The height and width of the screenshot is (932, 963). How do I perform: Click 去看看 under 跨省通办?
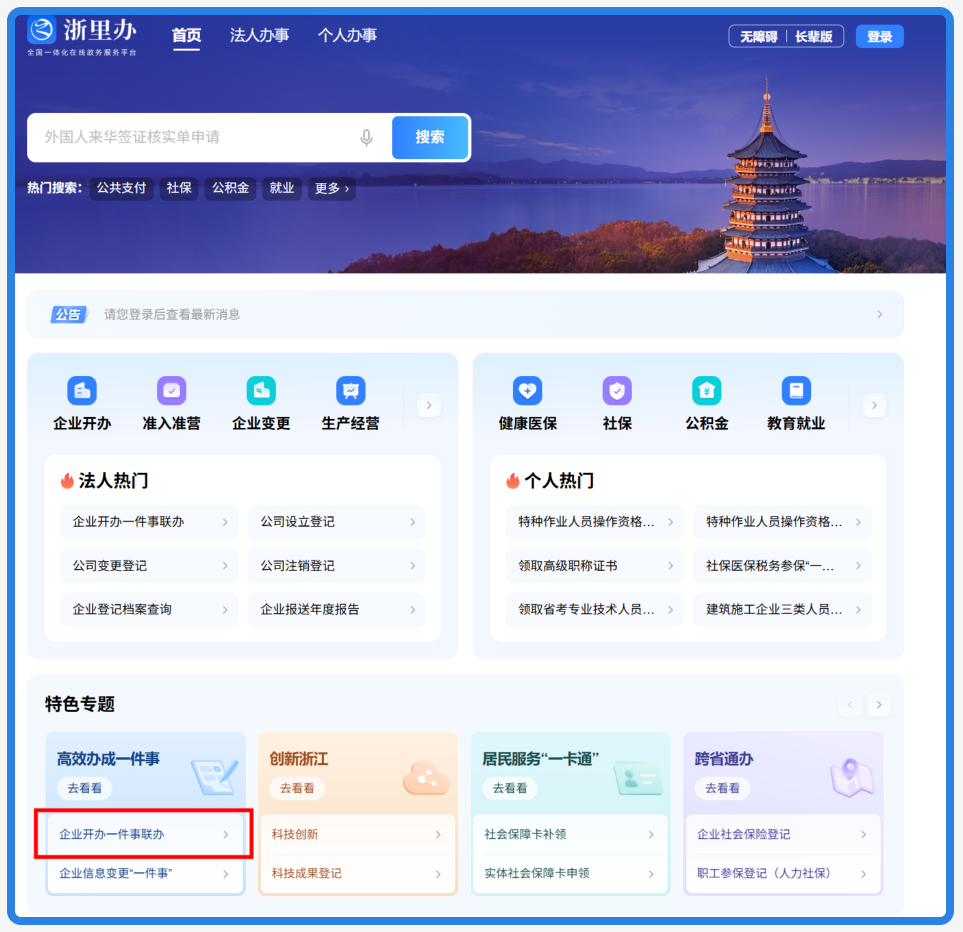tap(722, 788)
